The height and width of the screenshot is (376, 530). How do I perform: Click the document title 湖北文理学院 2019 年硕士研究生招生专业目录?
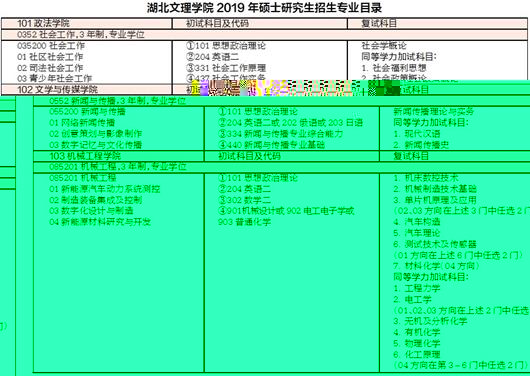(265, 8)
